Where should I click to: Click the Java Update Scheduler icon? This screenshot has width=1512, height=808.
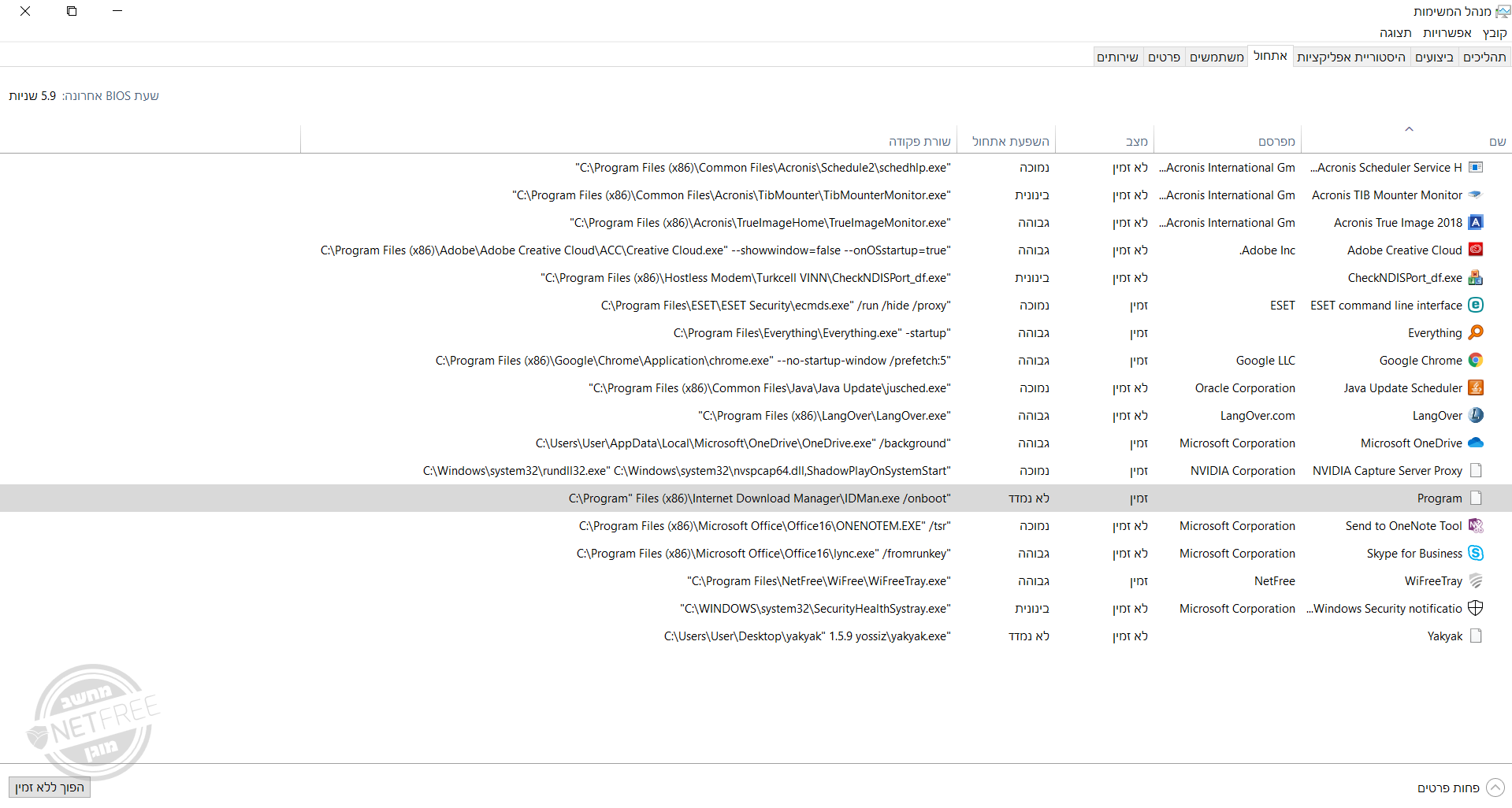point(1476,388)
